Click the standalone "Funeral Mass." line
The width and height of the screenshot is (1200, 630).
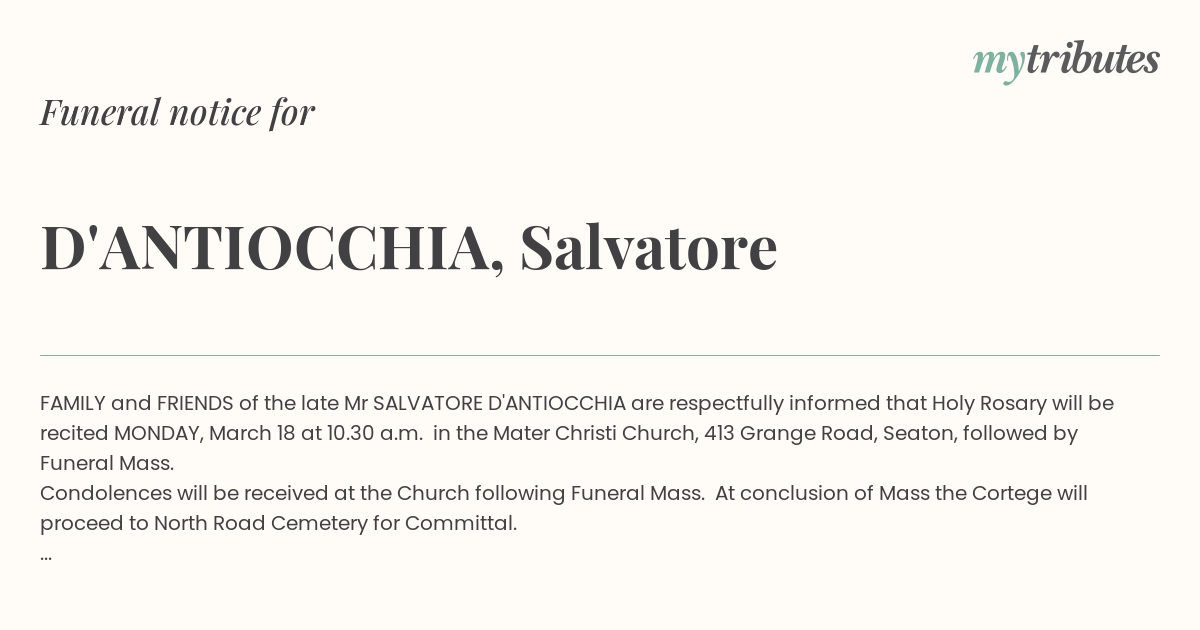tap(107, 464)
